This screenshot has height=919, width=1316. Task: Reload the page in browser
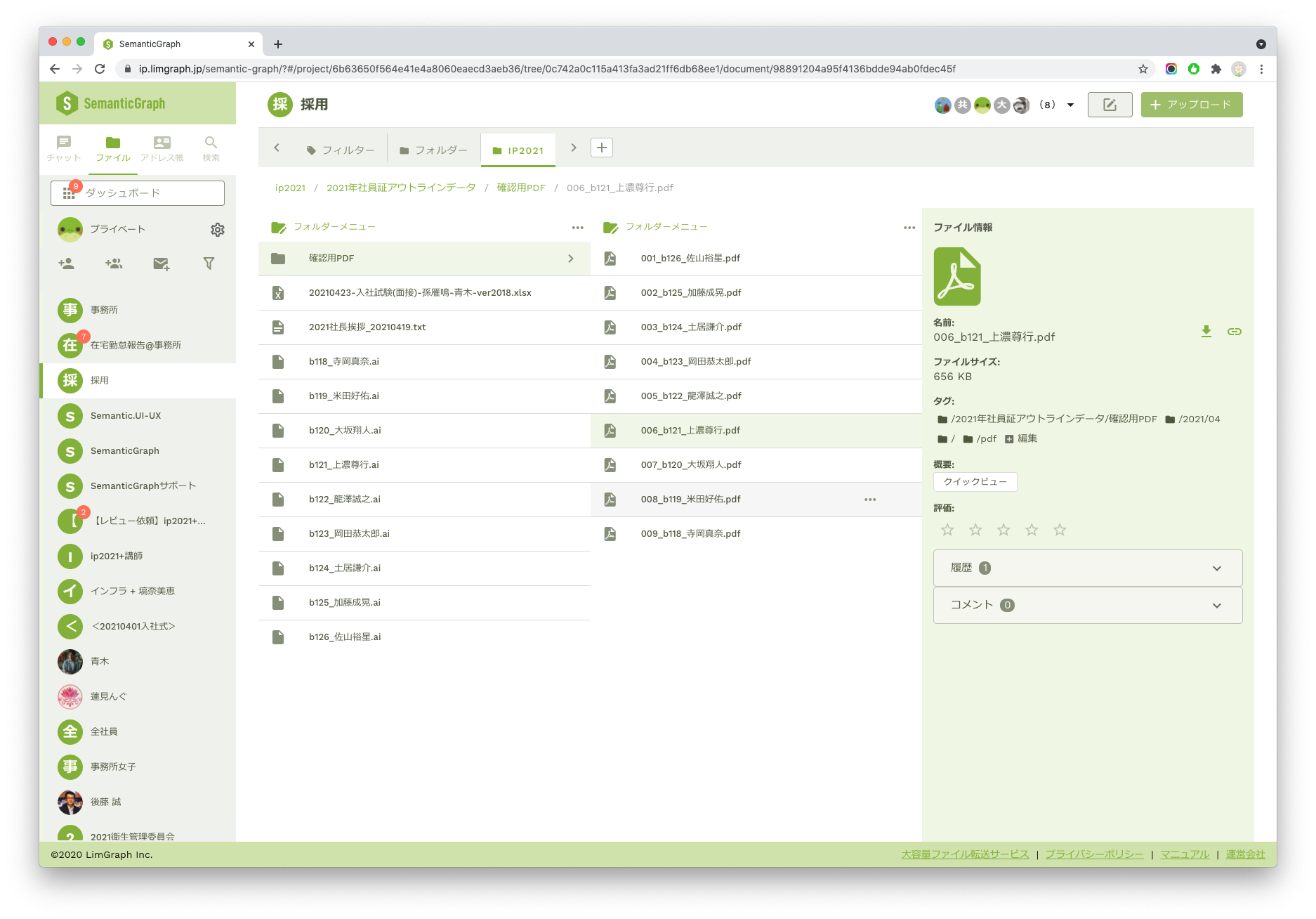click(100, 69)
